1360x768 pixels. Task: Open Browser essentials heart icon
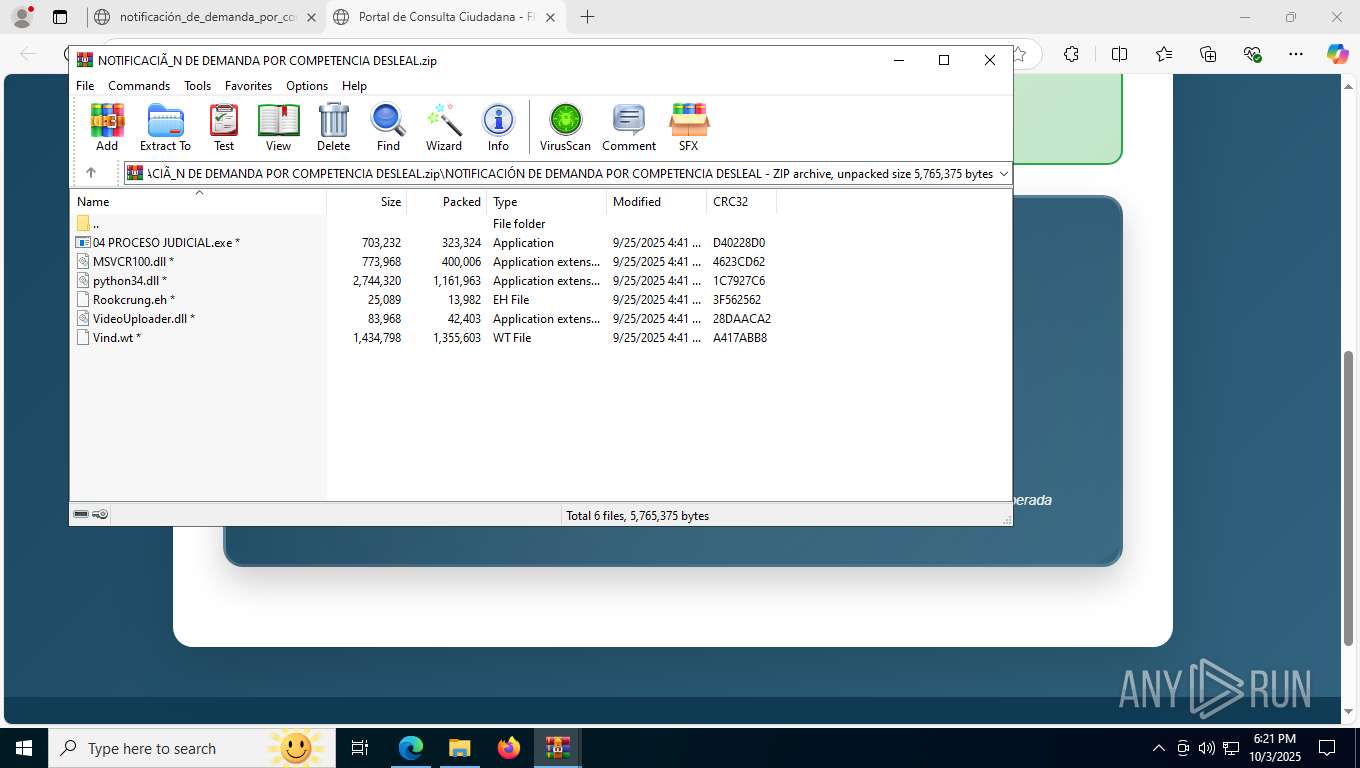tap(1252, 54)
